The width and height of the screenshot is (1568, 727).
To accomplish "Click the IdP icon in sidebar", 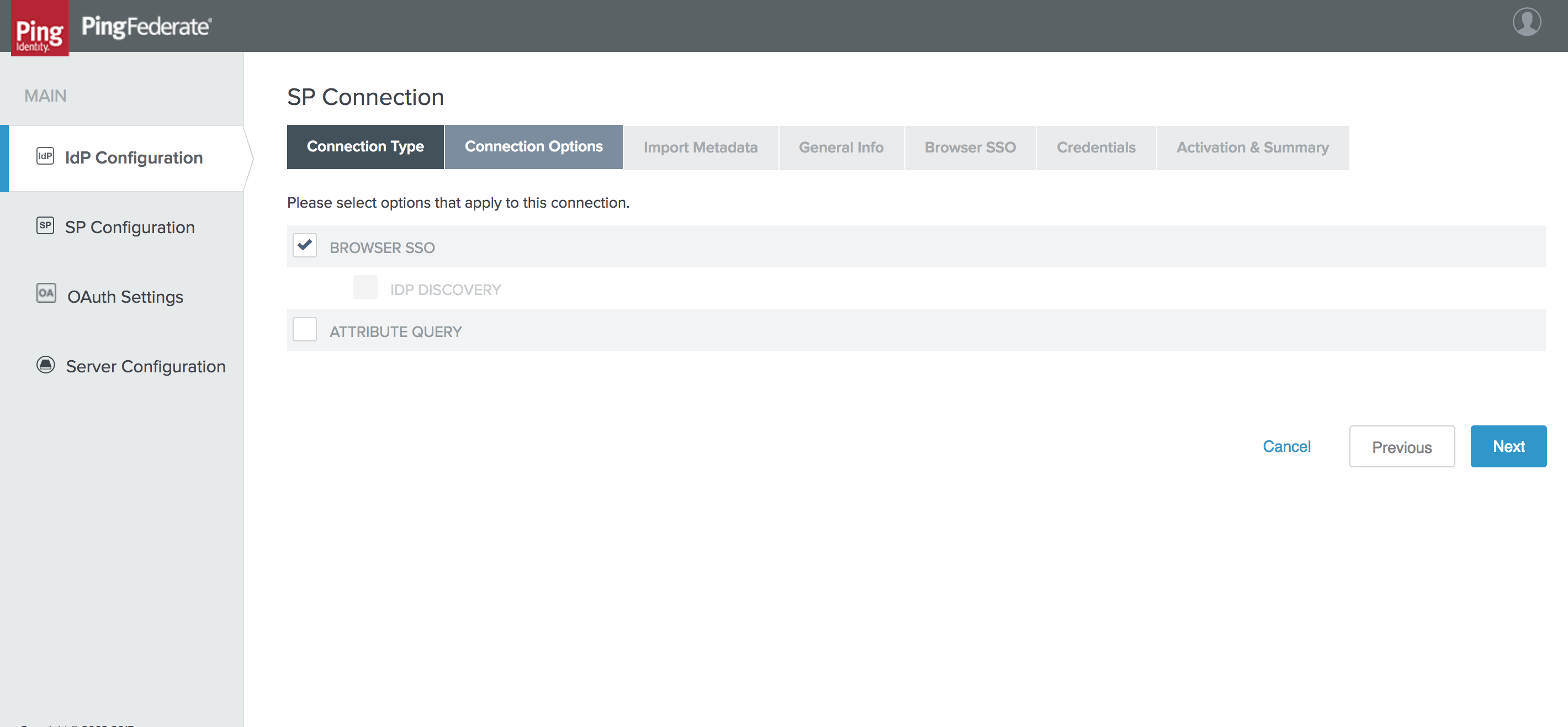I will [x=45, y=156].
